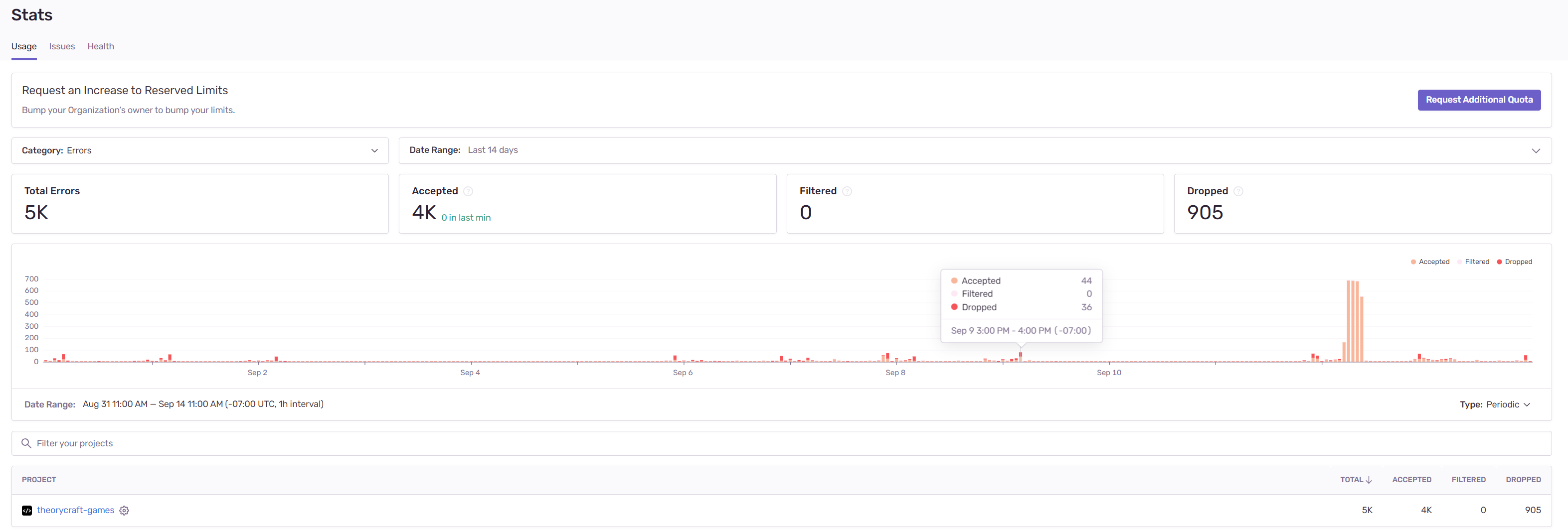Open the Category: Errors dropdown
This screenshot has width=1568, height=531.
pyautogui.click(x=199, y=150)
